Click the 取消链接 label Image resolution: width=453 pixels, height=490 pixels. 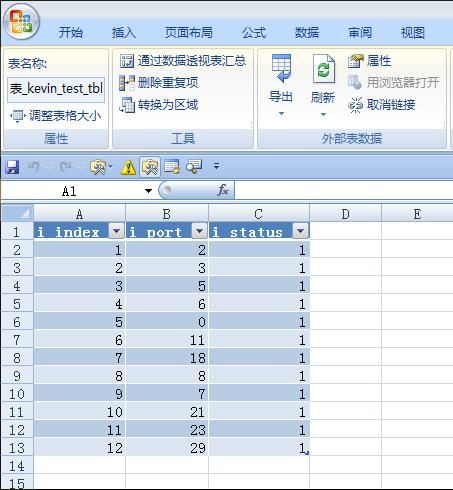[x=391, y=105]
